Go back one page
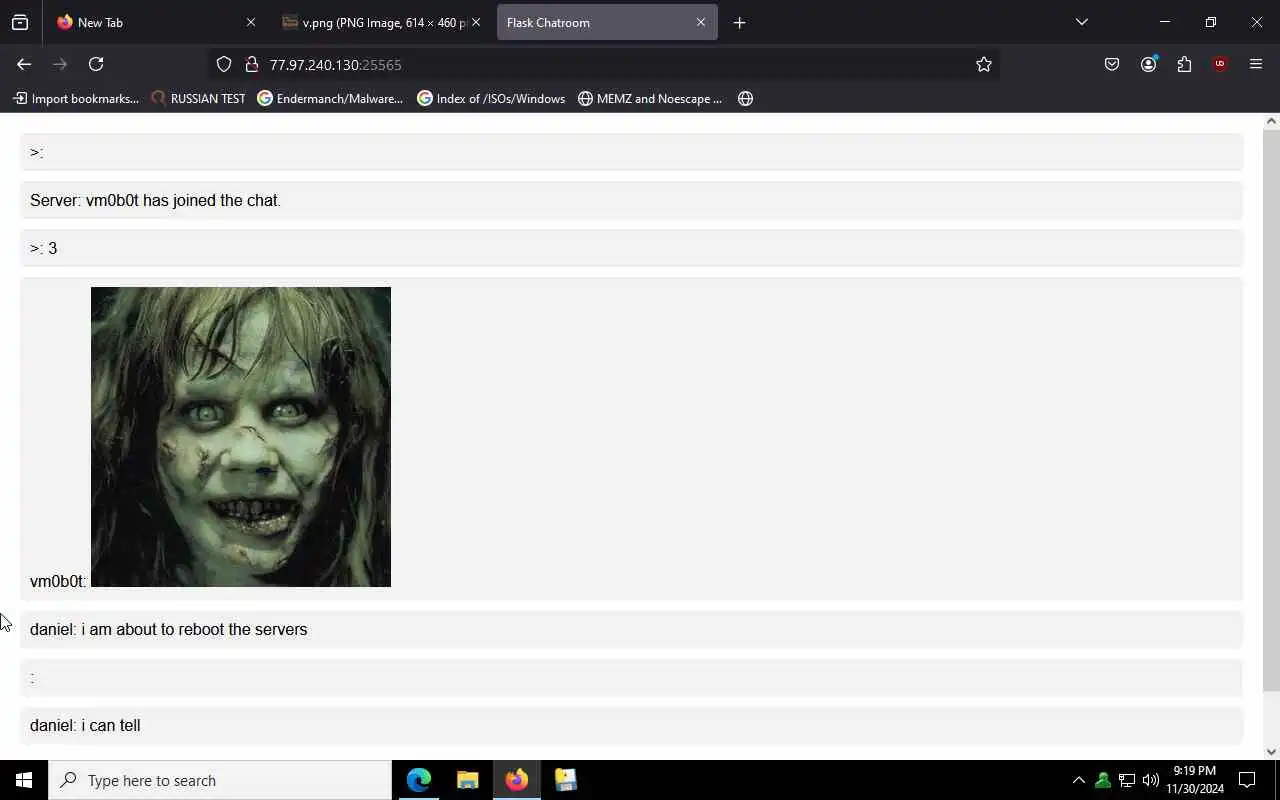The width and height of the screenshot is (1280, 800). coord(24,64)
